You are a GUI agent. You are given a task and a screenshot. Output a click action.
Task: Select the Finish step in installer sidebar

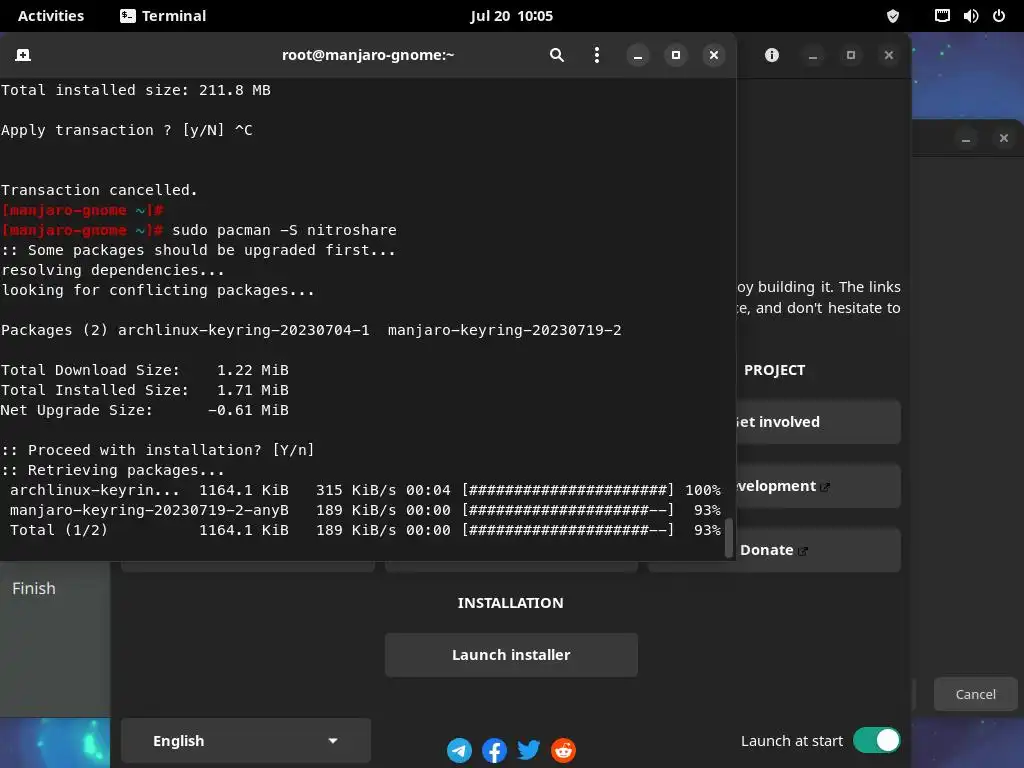[x=34, y=588]
